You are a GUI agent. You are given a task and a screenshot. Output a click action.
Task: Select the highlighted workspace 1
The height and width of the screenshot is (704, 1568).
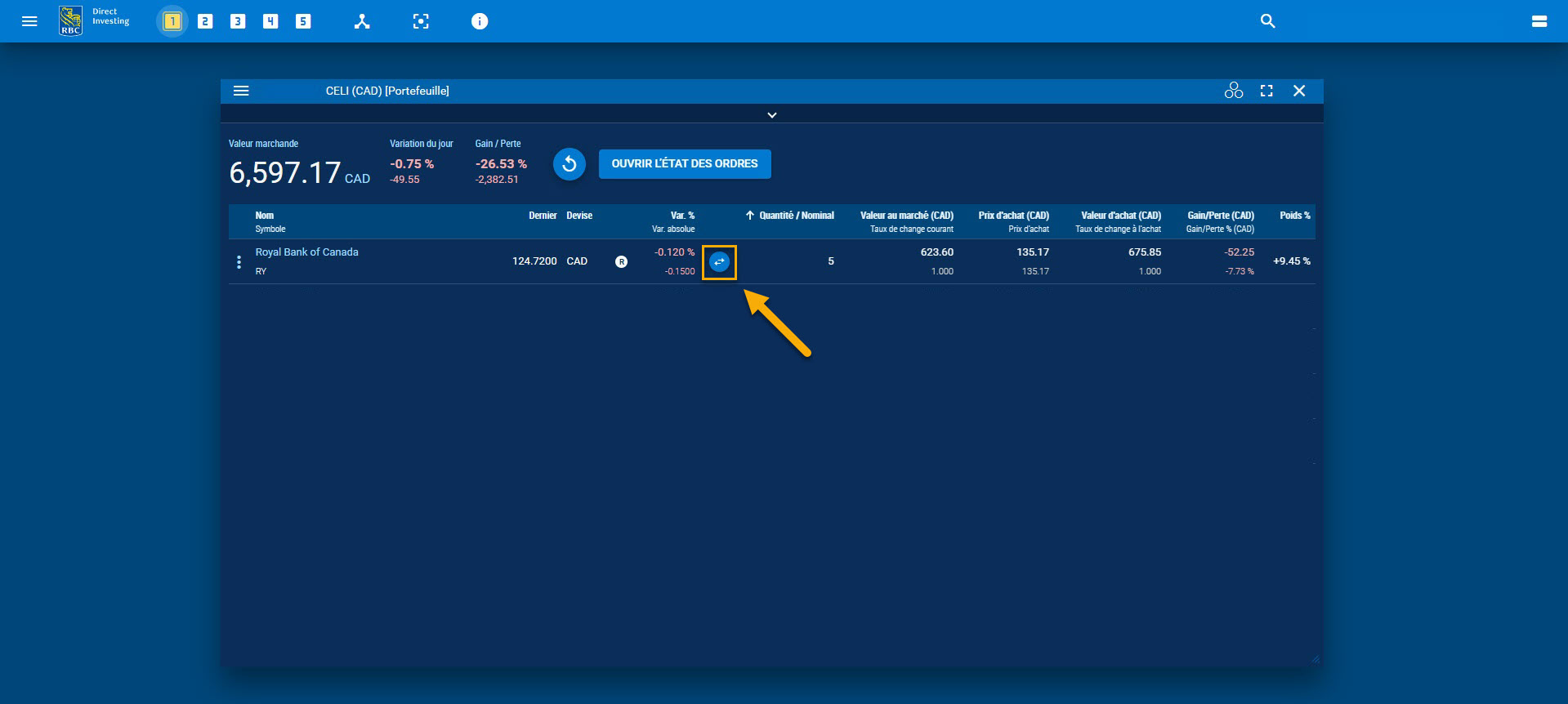point(172,21)
